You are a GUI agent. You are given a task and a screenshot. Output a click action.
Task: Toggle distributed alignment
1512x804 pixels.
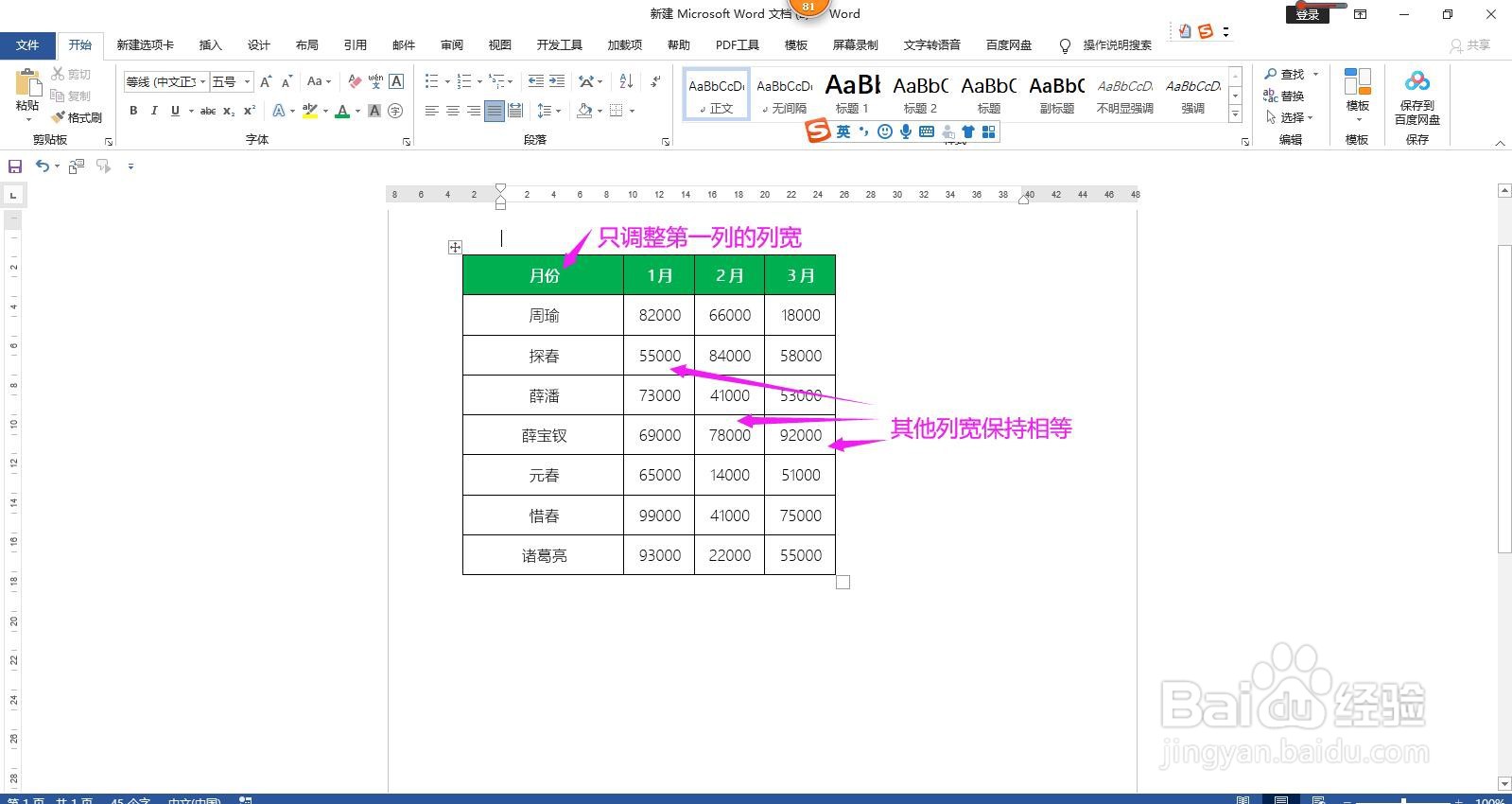pyautogui.click(x=515, y=111)
